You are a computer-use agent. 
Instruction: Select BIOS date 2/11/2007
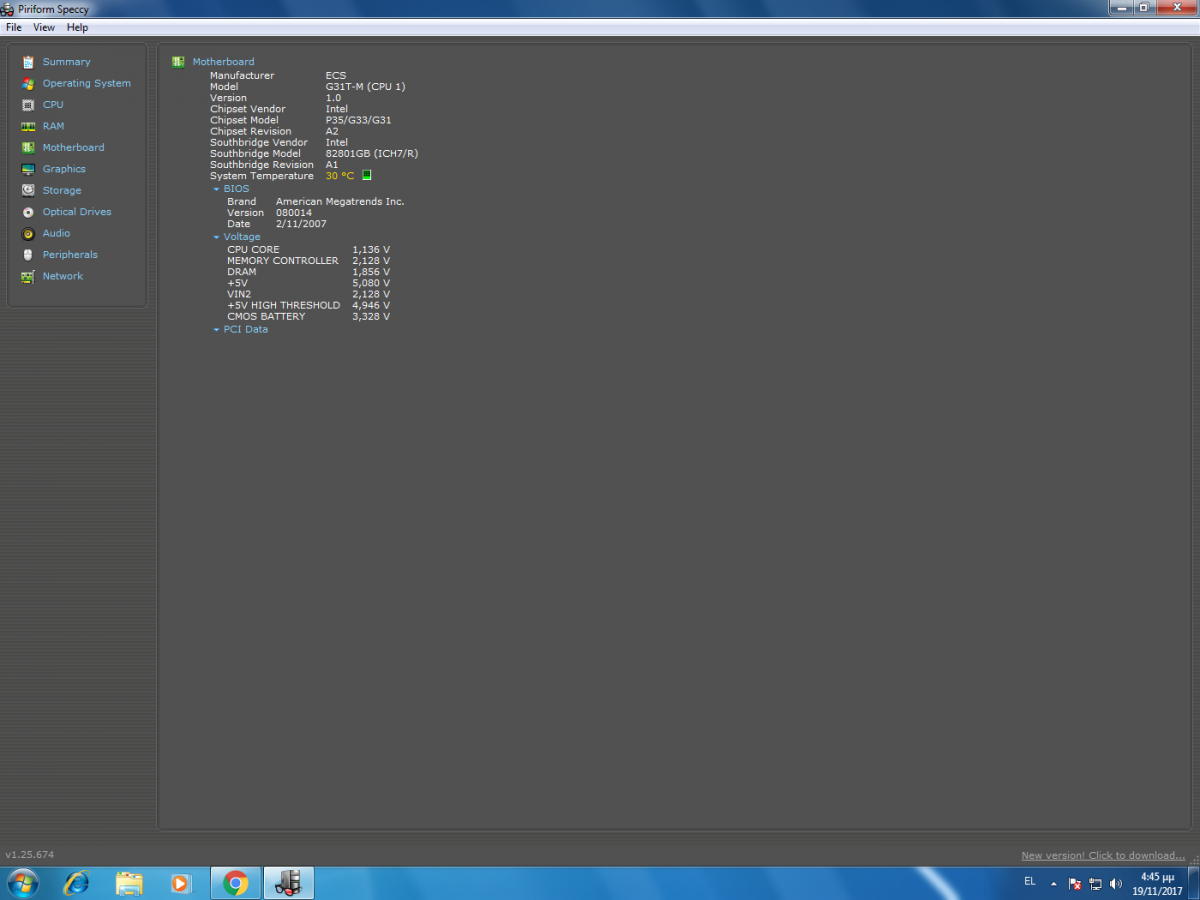[301, 224]
